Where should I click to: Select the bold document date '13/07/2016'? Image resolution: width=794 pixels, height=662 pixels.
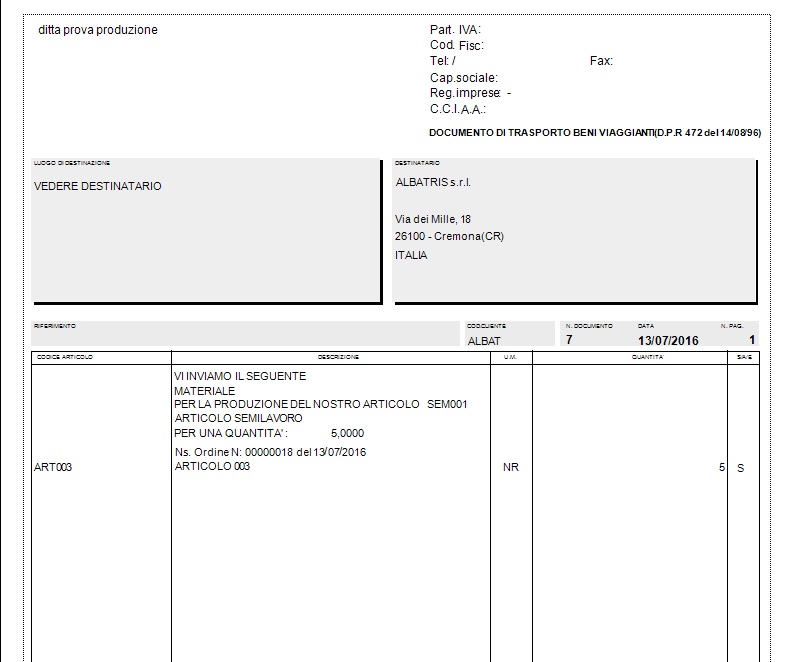point(668,340)
